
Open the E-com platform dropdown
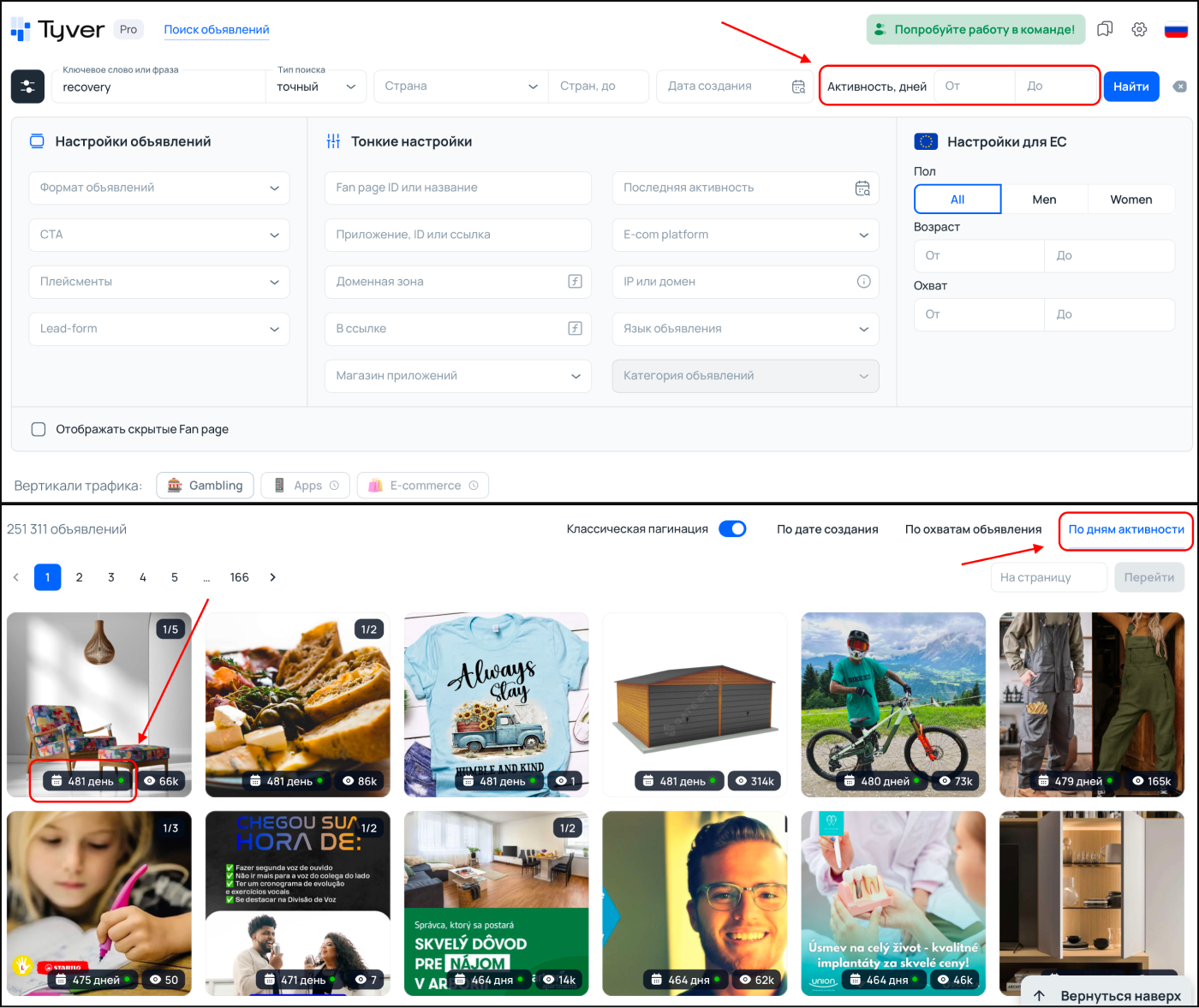coord(745,235)
